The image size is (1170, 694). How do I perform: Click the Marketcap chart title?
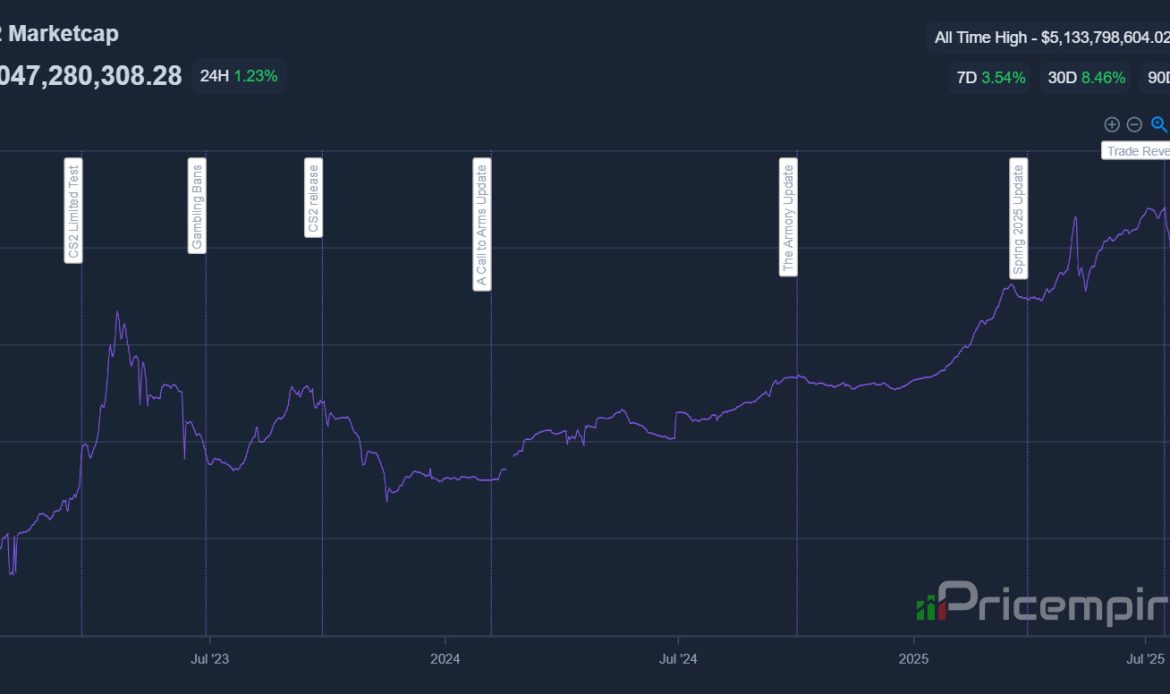pos(60,33)
